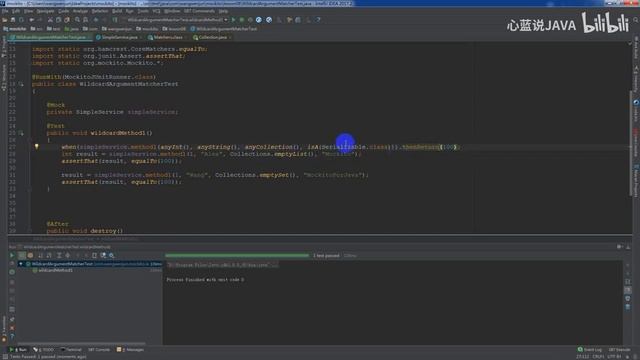
Task: Open the TODO tool window
Action: 44,350
